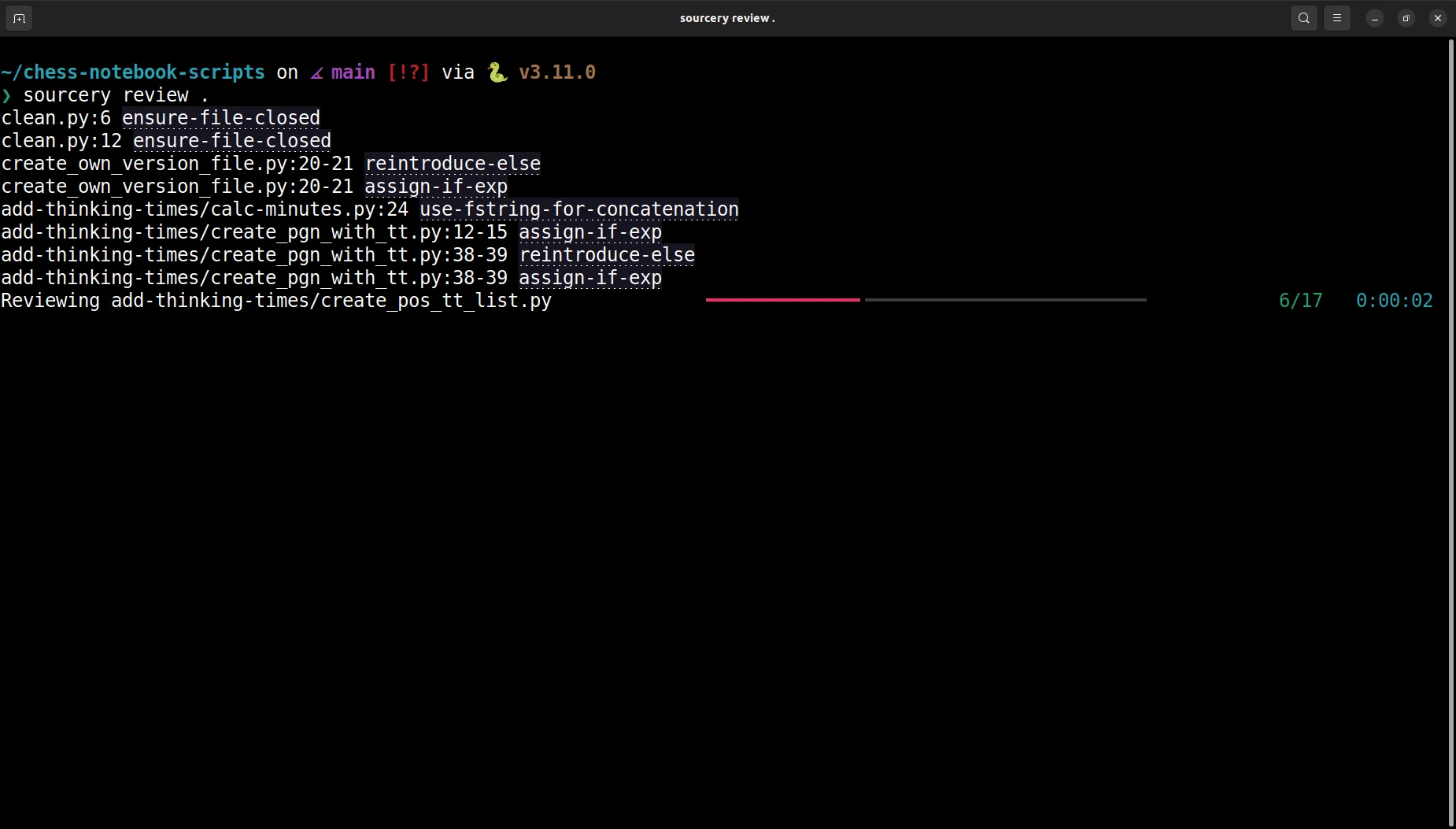Open ensure-file-closed link for clean.py:12
Viewport: 1456px width, 829px height.
click(x=231, y=141)
